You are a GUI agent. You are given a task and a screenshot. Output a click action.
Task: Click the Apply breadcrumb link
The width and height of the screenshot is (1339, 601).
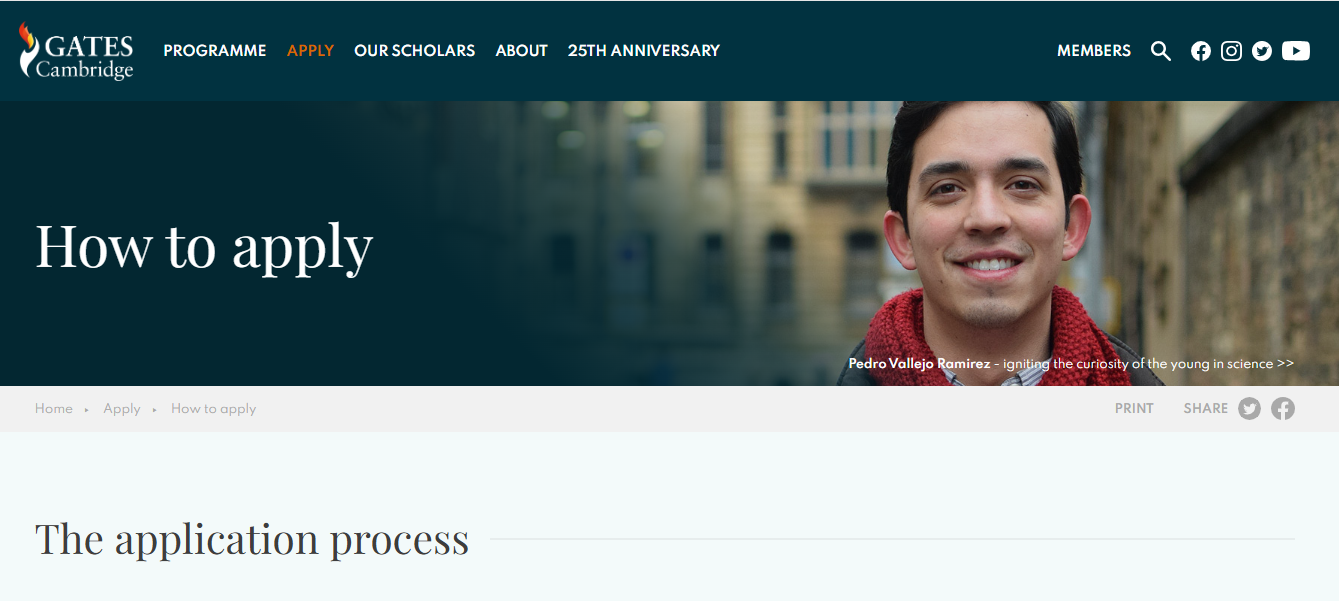(122, 408)
